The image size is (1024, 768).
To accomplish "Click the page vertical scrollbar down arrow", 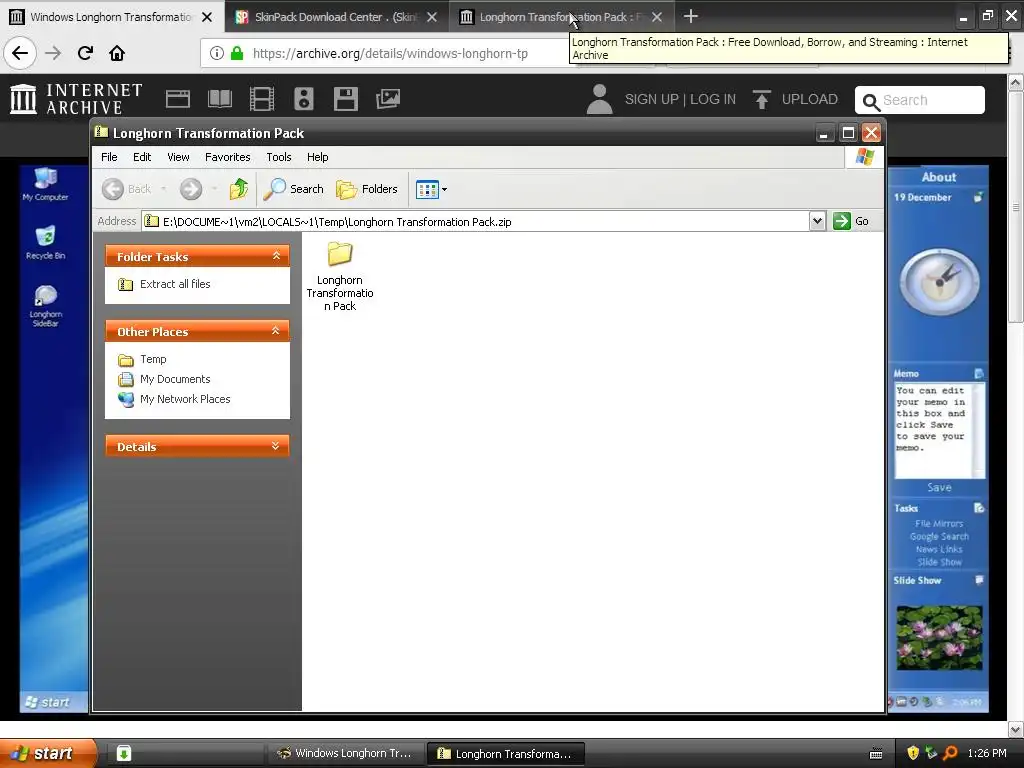I will click(x=1016, y=729).
